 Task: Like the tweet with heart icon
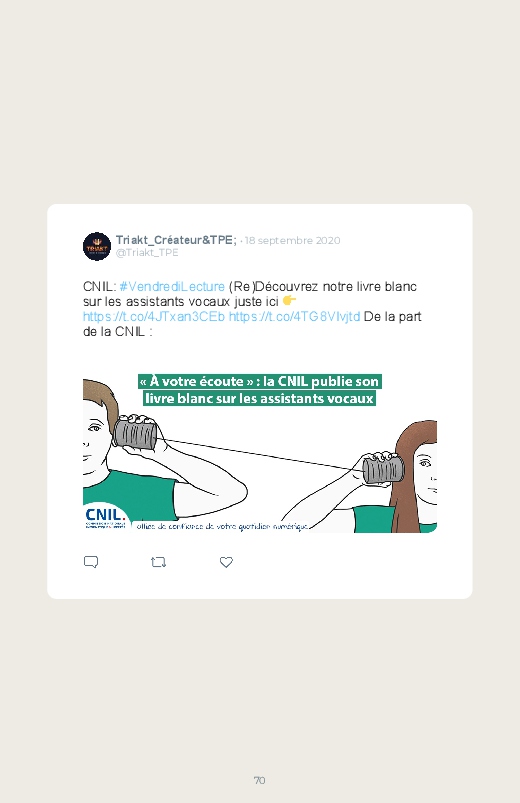(x=226, y=562)
